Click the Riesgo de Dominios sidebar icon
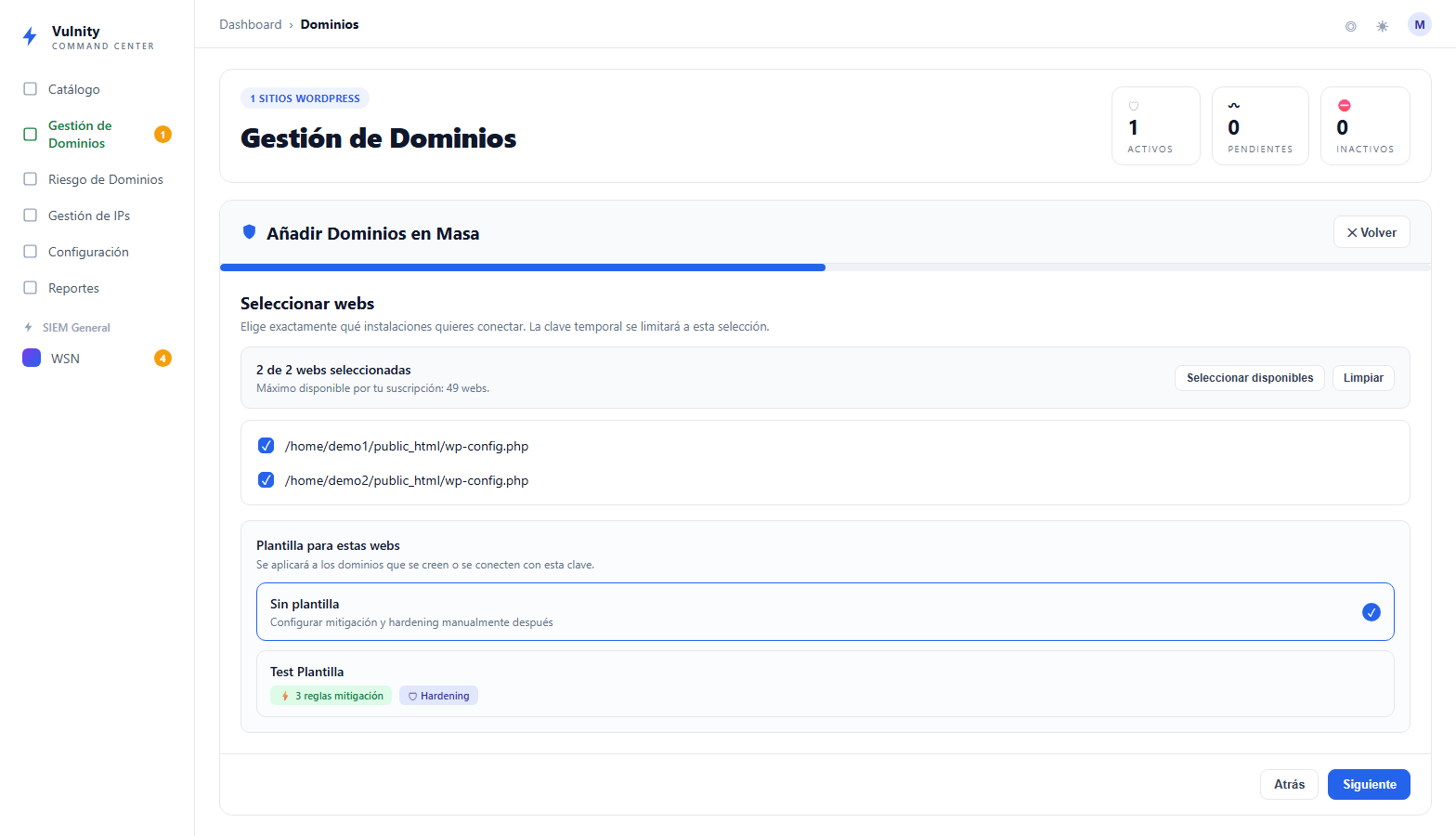This screenshot has height=836, width=1456. [30, 179]
